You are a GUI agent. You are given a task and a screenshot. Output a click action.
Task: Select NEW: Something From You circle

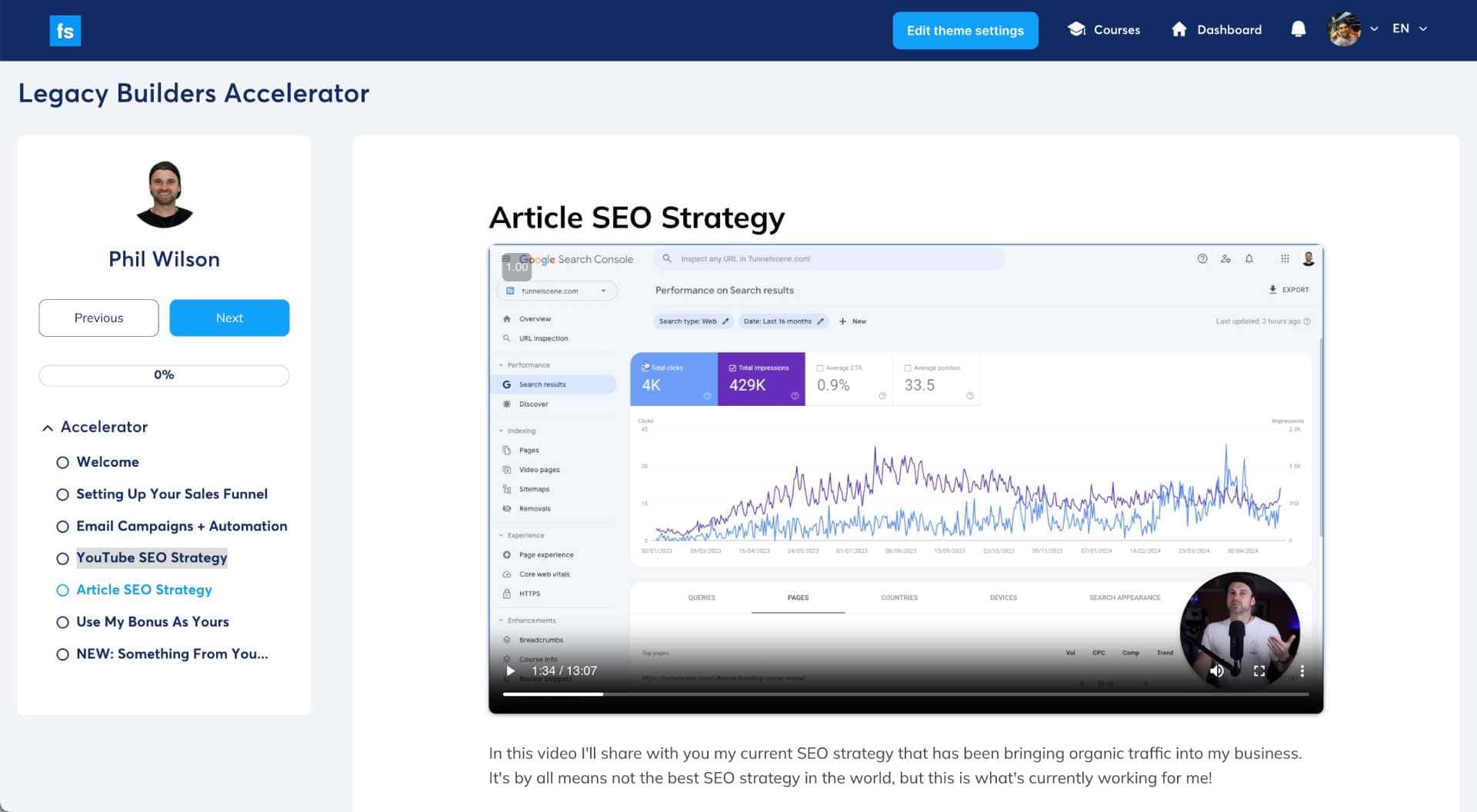click(x=63, y=654)
